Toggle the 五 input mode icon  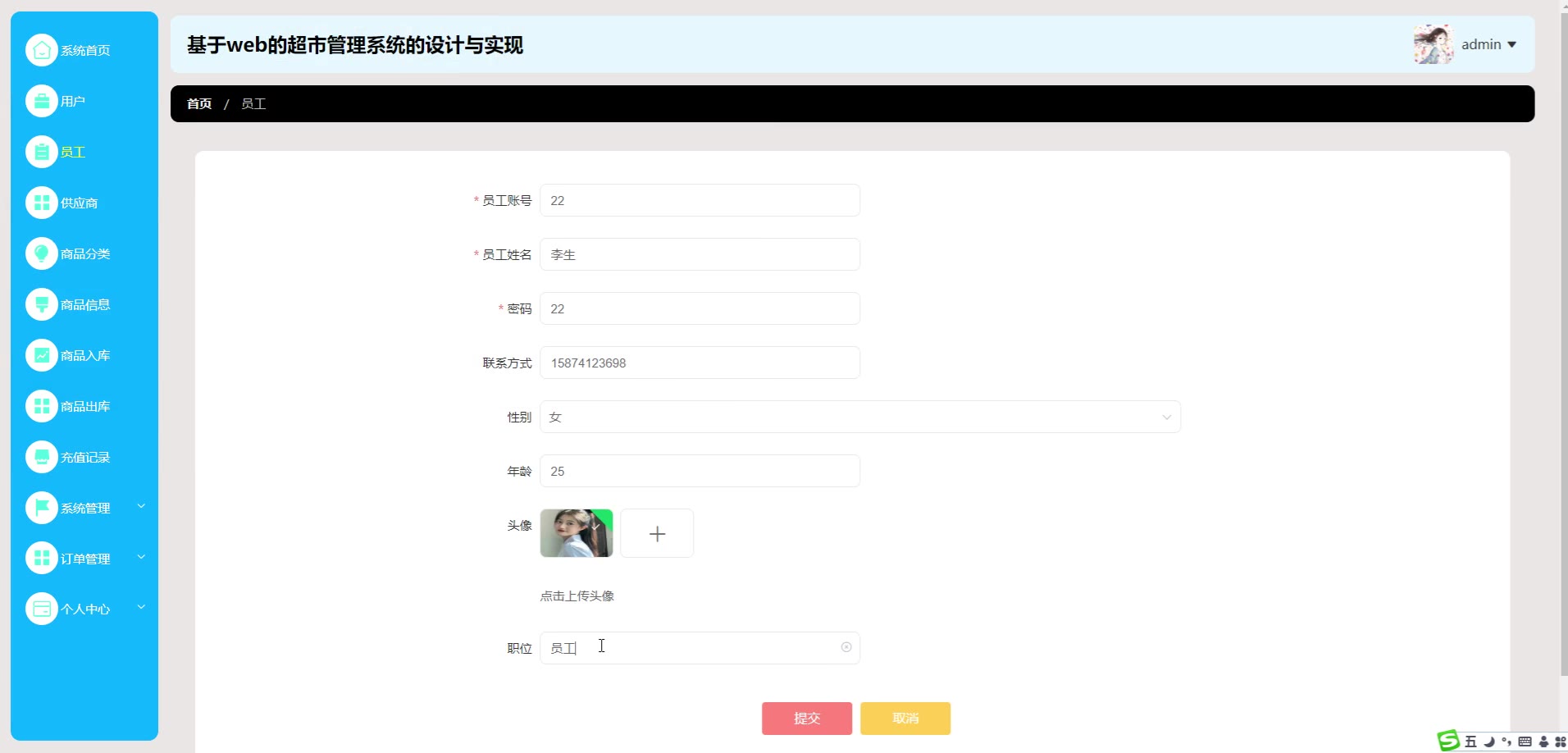tap(1470, 742)
